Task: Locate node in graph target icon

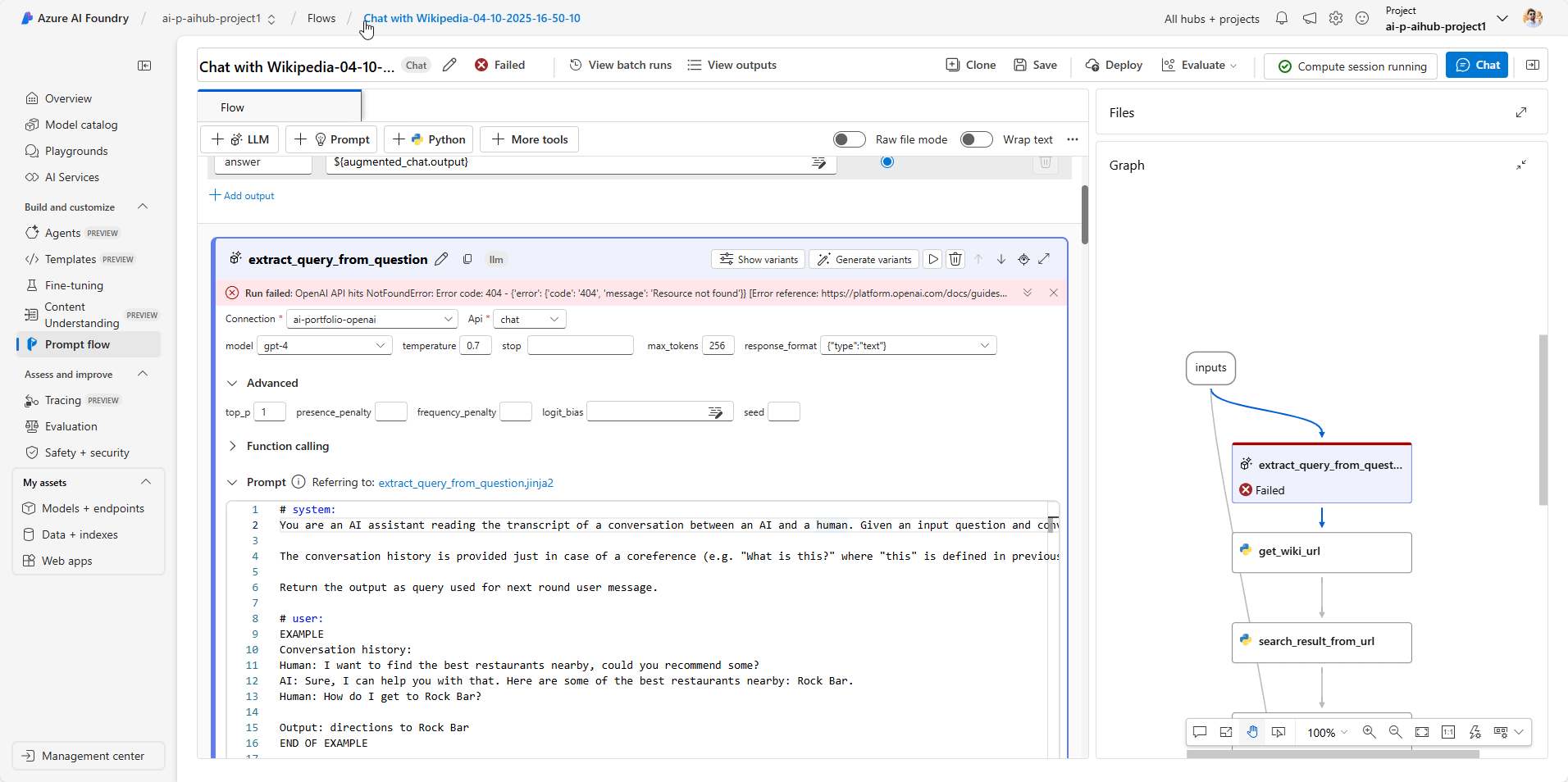Action: (x=1023, y=259)
